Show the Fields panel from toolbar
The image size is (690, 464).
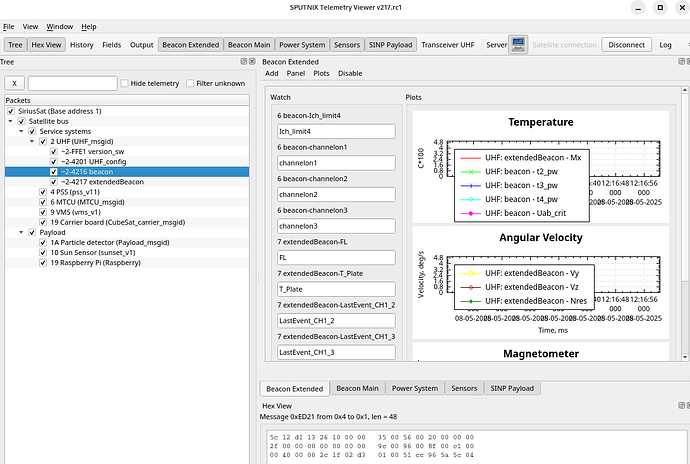112,45
